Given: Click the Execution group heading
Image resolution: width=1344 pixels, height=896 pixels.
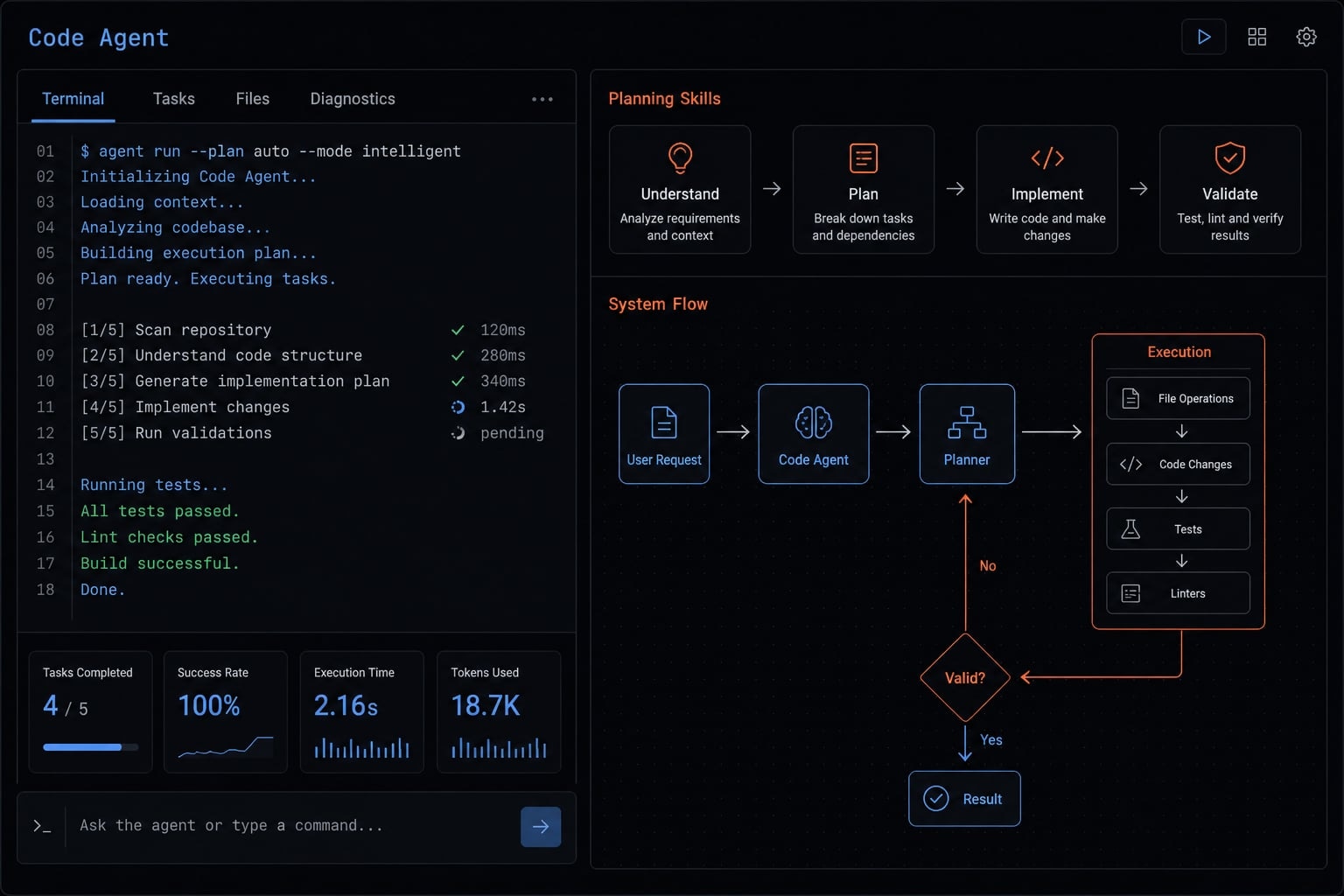Looking at the screenshot, I should pos(1179,352).
